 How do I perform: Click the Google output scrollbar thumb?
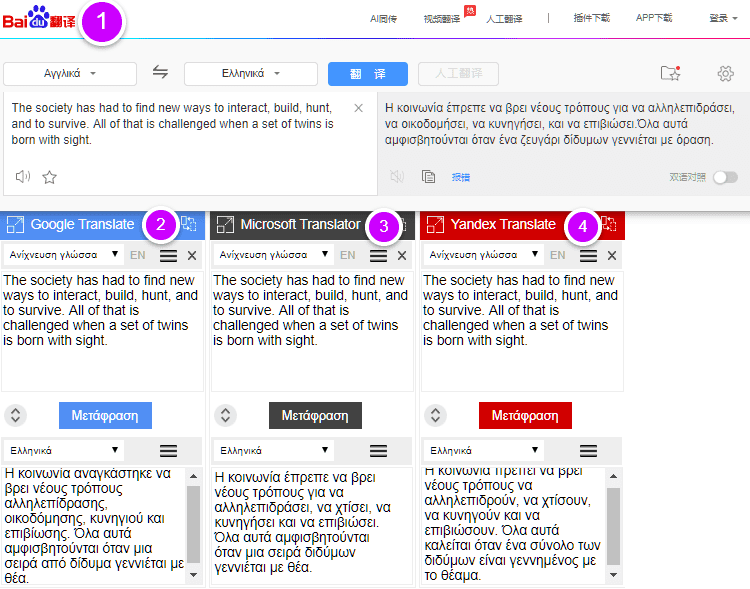tap(193, 524)
